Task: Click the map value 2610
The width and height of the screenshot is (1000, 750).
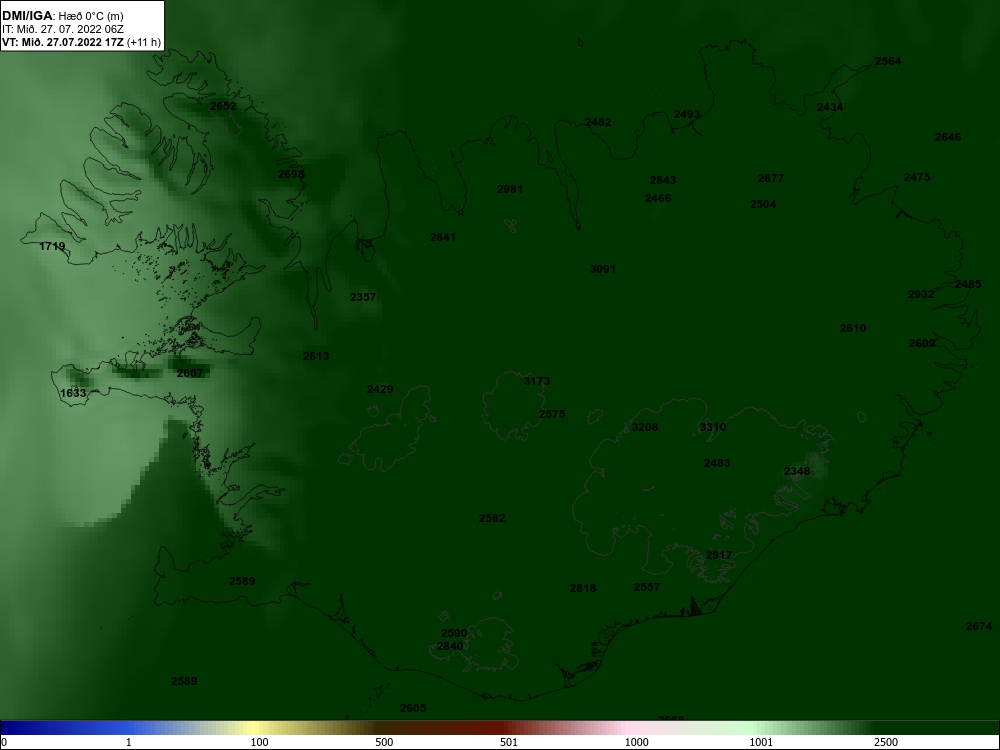Action: 853,328
